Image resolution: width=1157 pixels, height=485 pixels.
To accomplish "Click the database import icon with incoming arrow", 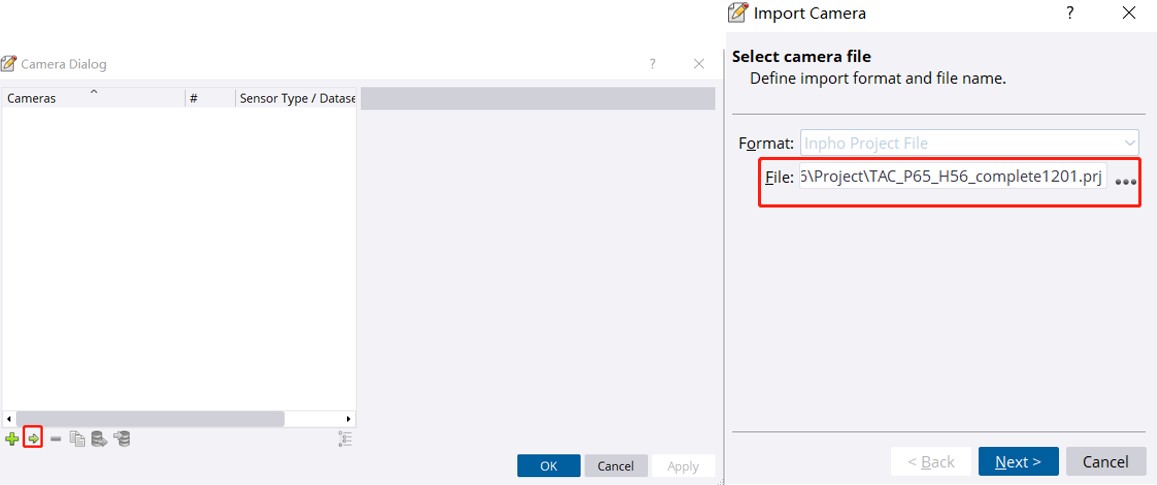I will click(x=122, y=439).
